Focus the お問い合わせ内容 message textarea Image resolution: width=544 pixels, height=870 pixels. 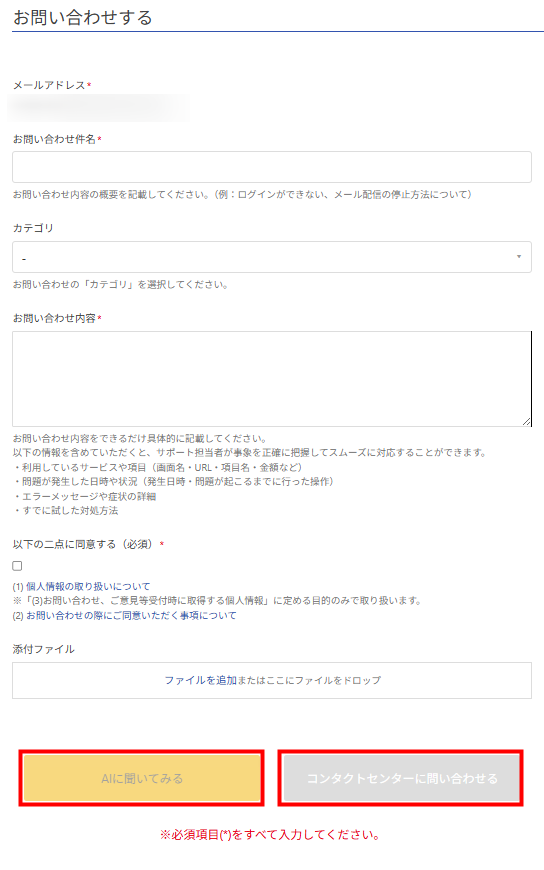[x=272, y=379]
